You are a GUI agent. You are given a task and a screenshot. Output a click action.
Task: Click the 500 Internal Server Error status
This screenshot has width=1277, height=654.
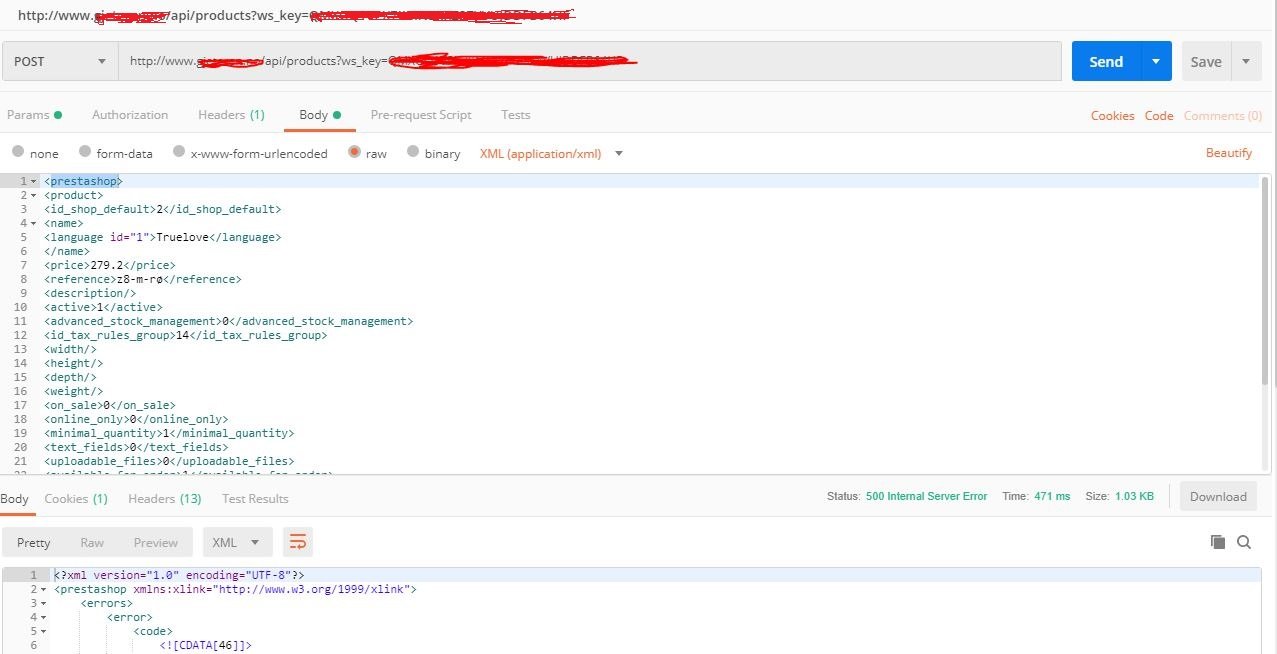click(926, 496)
